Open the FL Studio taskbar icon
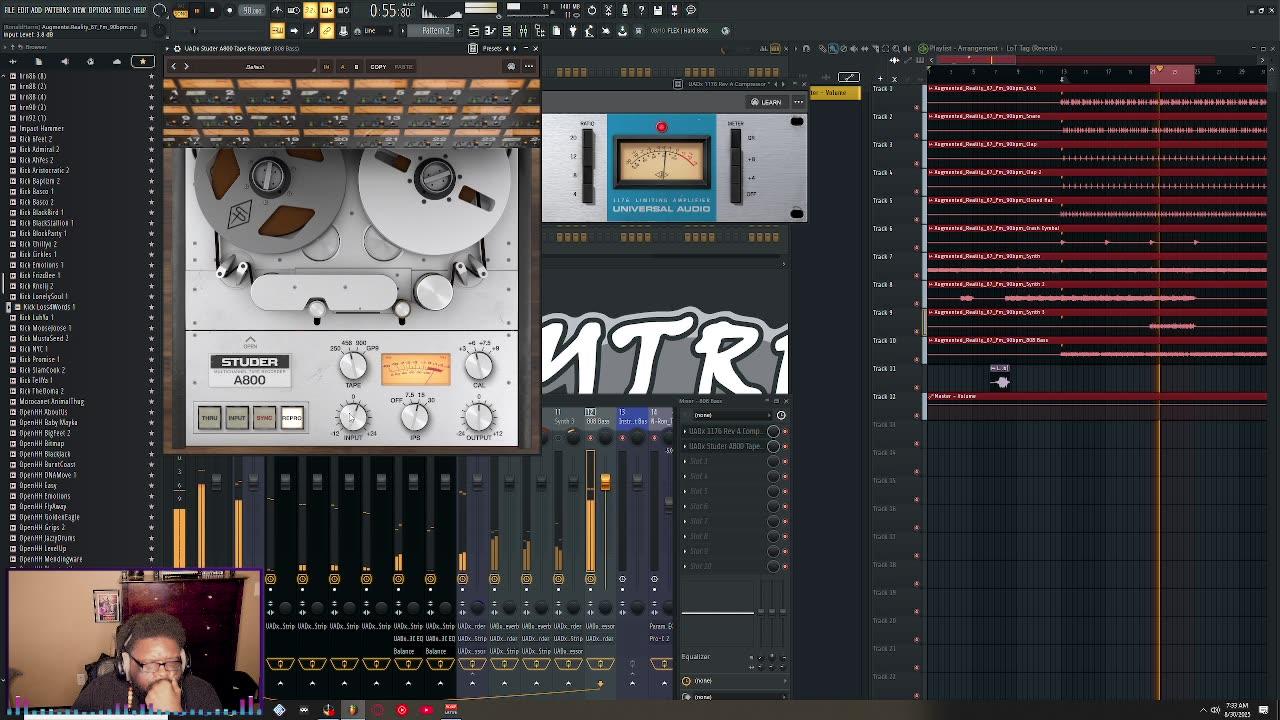Image resolution: width=1280 pixels, height=720 pixels. (352, 710)
